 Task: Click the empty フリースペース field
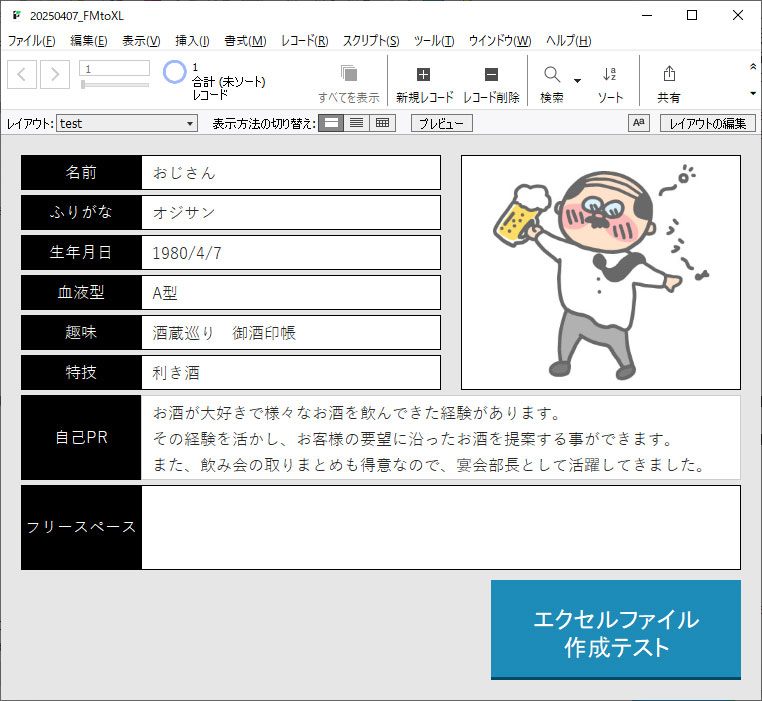pos(441,527)
